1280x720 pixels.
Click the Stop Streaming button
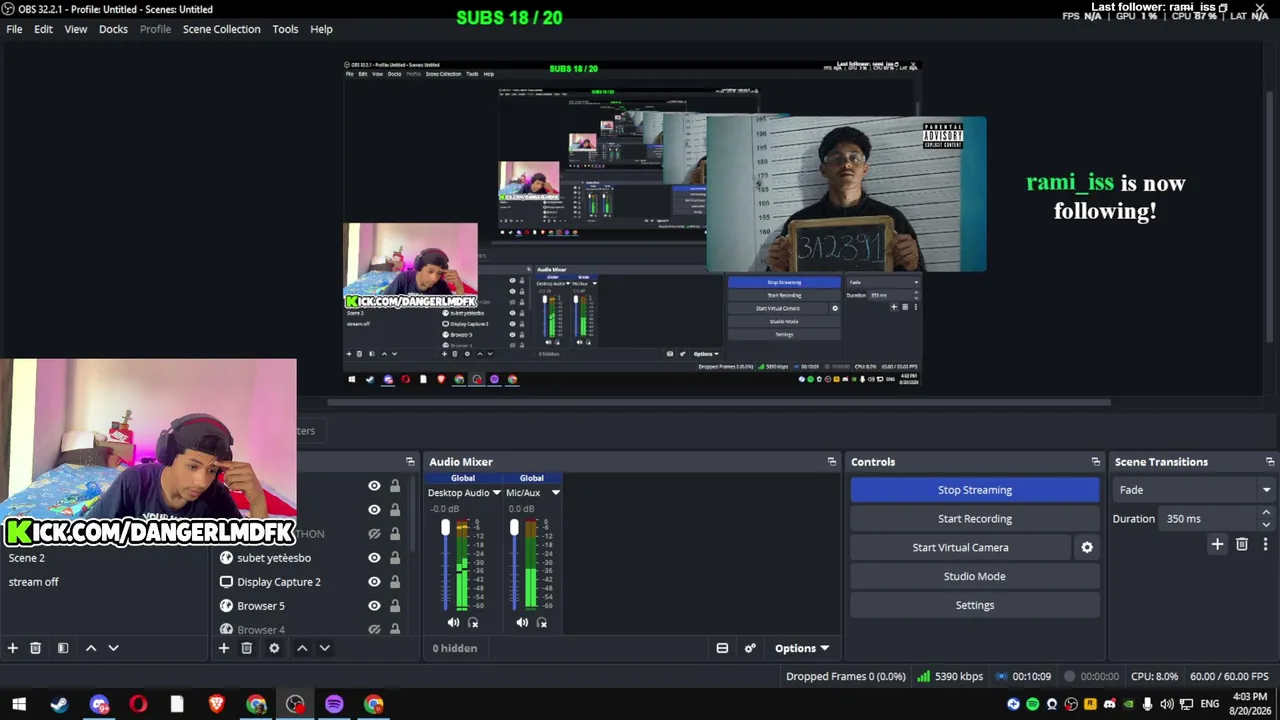pyautogui.click(x=975, y=490)
